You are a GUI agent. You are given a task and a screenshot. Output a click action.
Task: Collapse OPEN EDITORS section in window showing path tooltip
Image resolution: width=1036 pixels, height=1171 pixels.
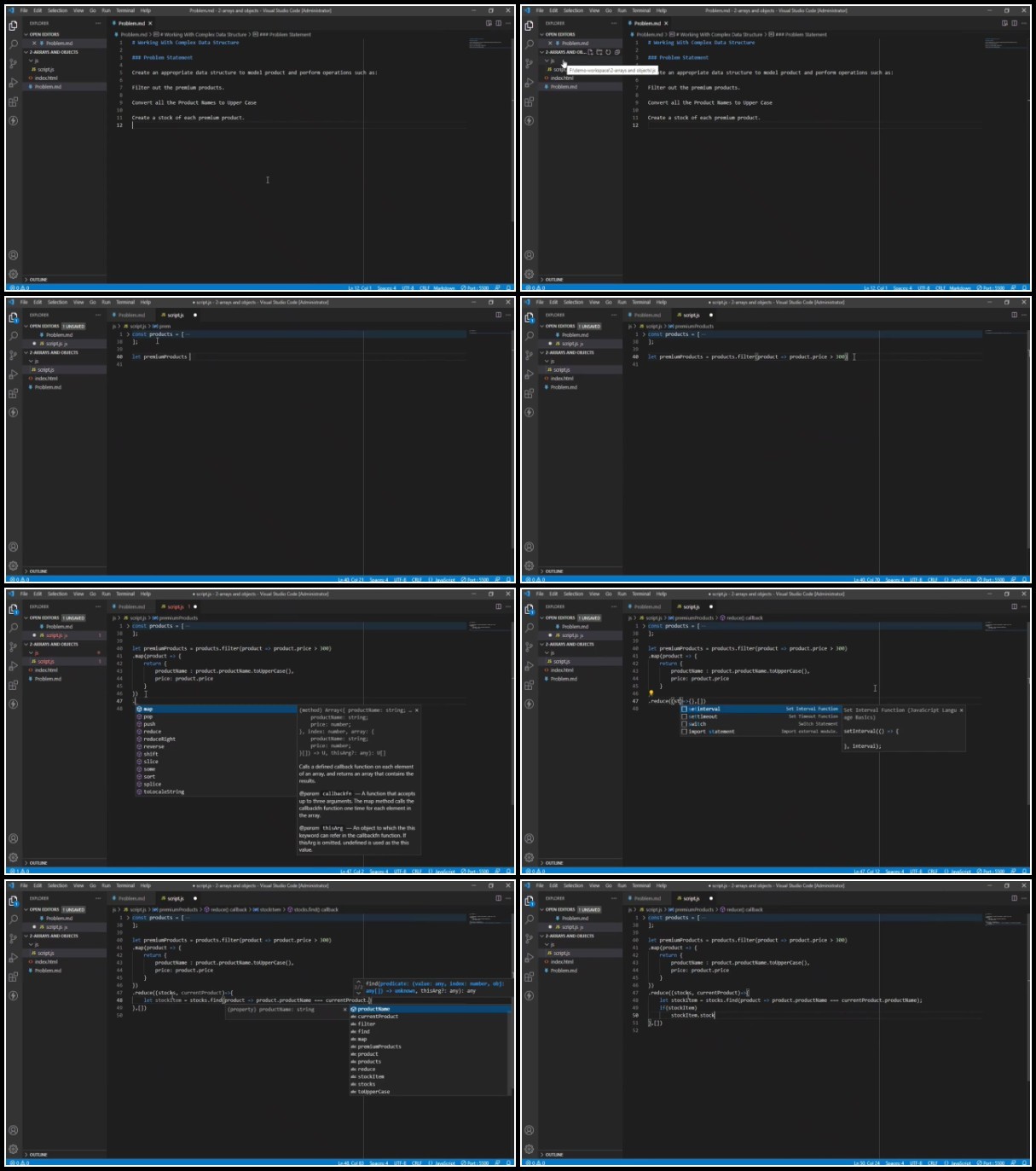pos(559,35)
